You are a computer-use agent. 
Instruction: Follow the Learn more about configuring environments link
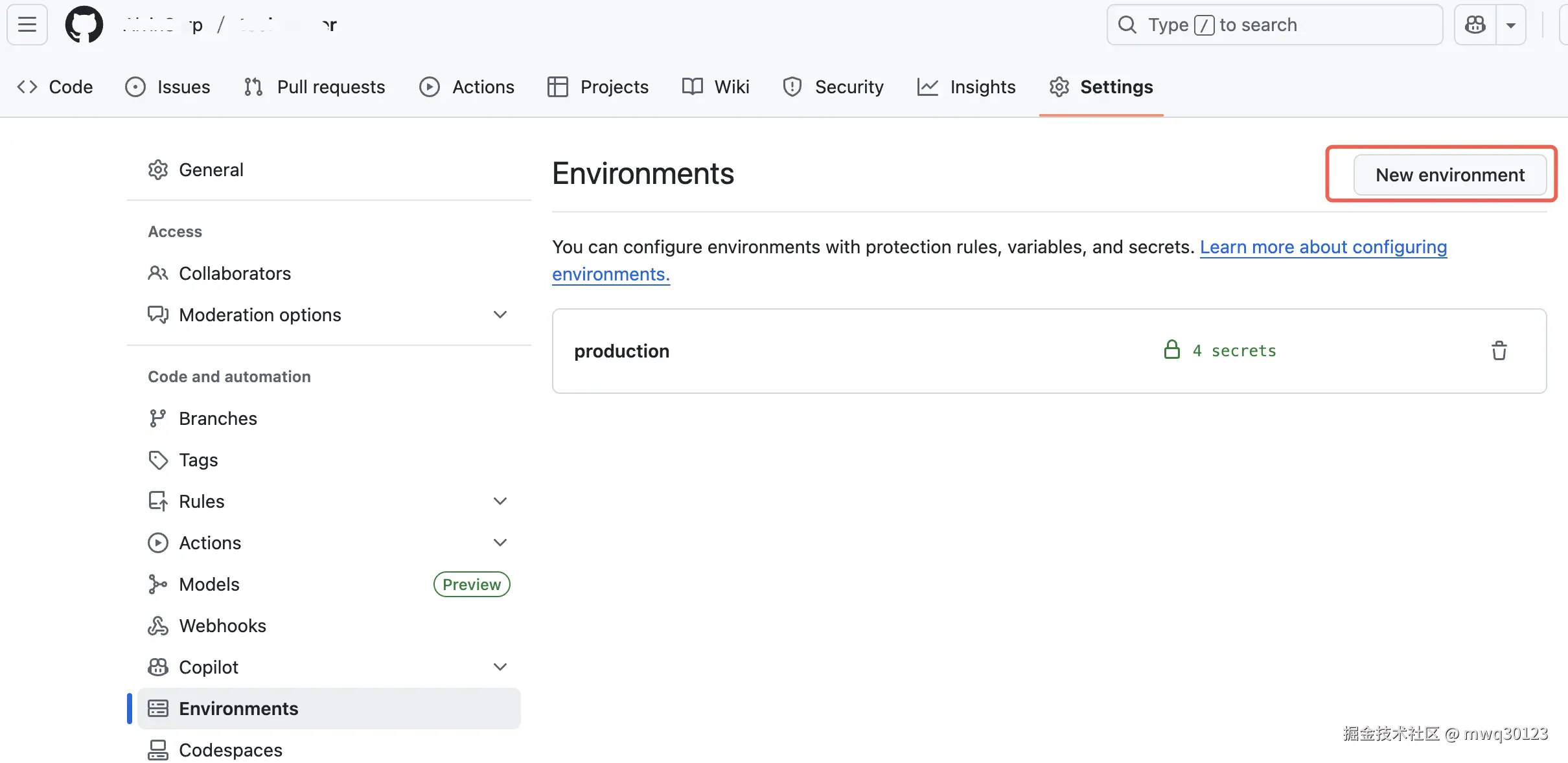tap(999, 260)
